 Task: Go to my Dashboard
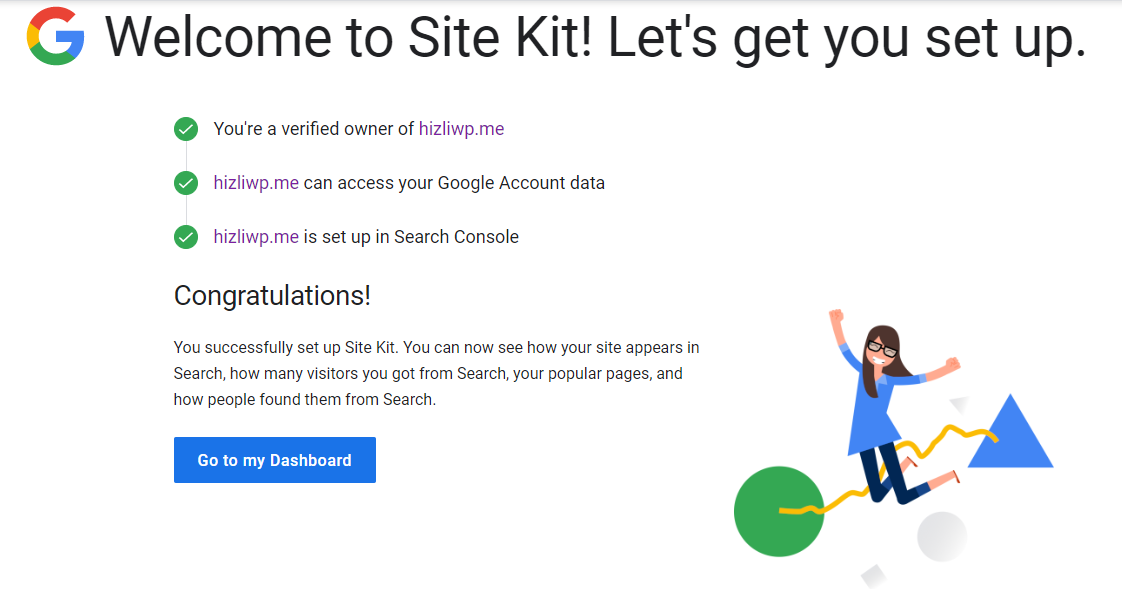pos(275,460)
